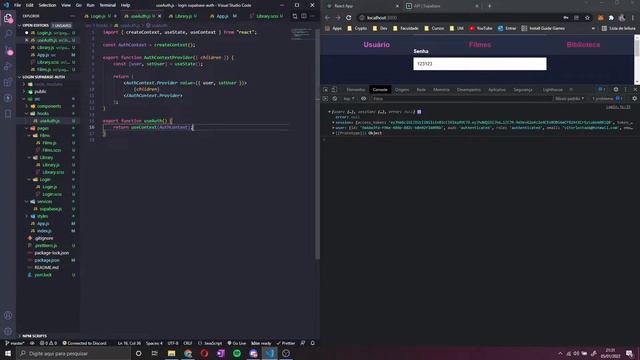Close the DevTools panel
The height and width of the screenshot is (360, 640).
click(635, 89)
